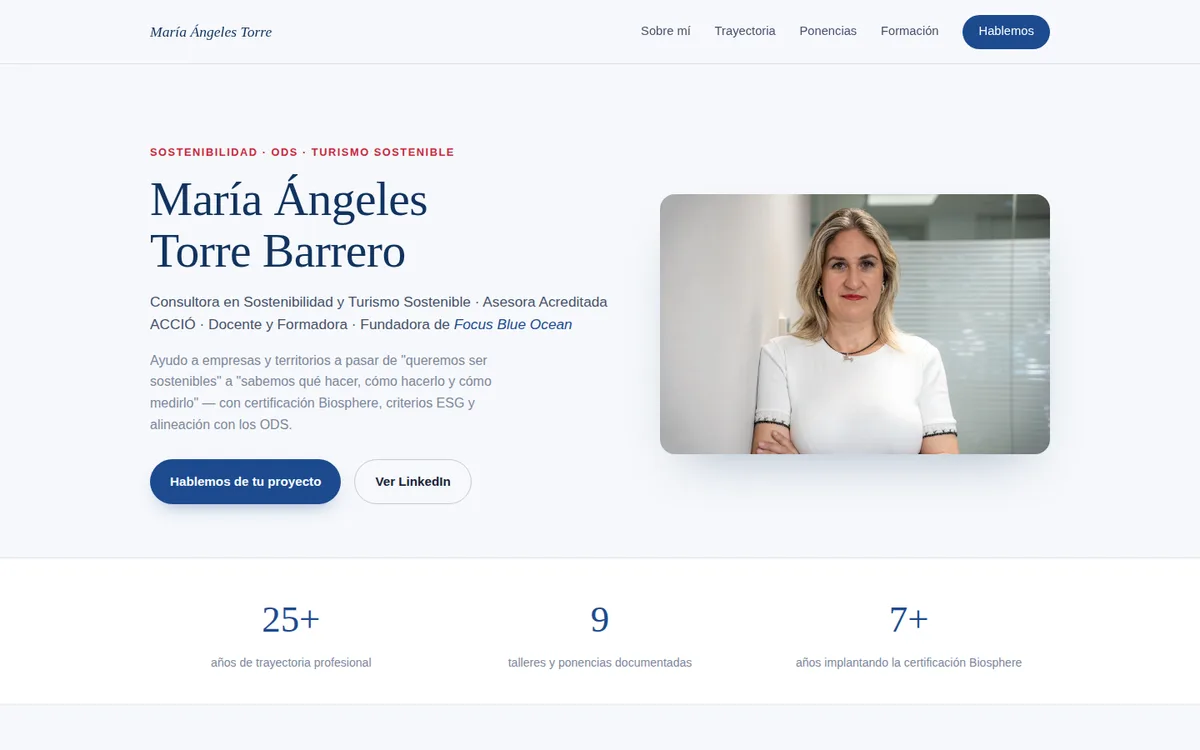Click the Hablemos button in the header
The image size is (1200, 750).
coord(1006,32)
